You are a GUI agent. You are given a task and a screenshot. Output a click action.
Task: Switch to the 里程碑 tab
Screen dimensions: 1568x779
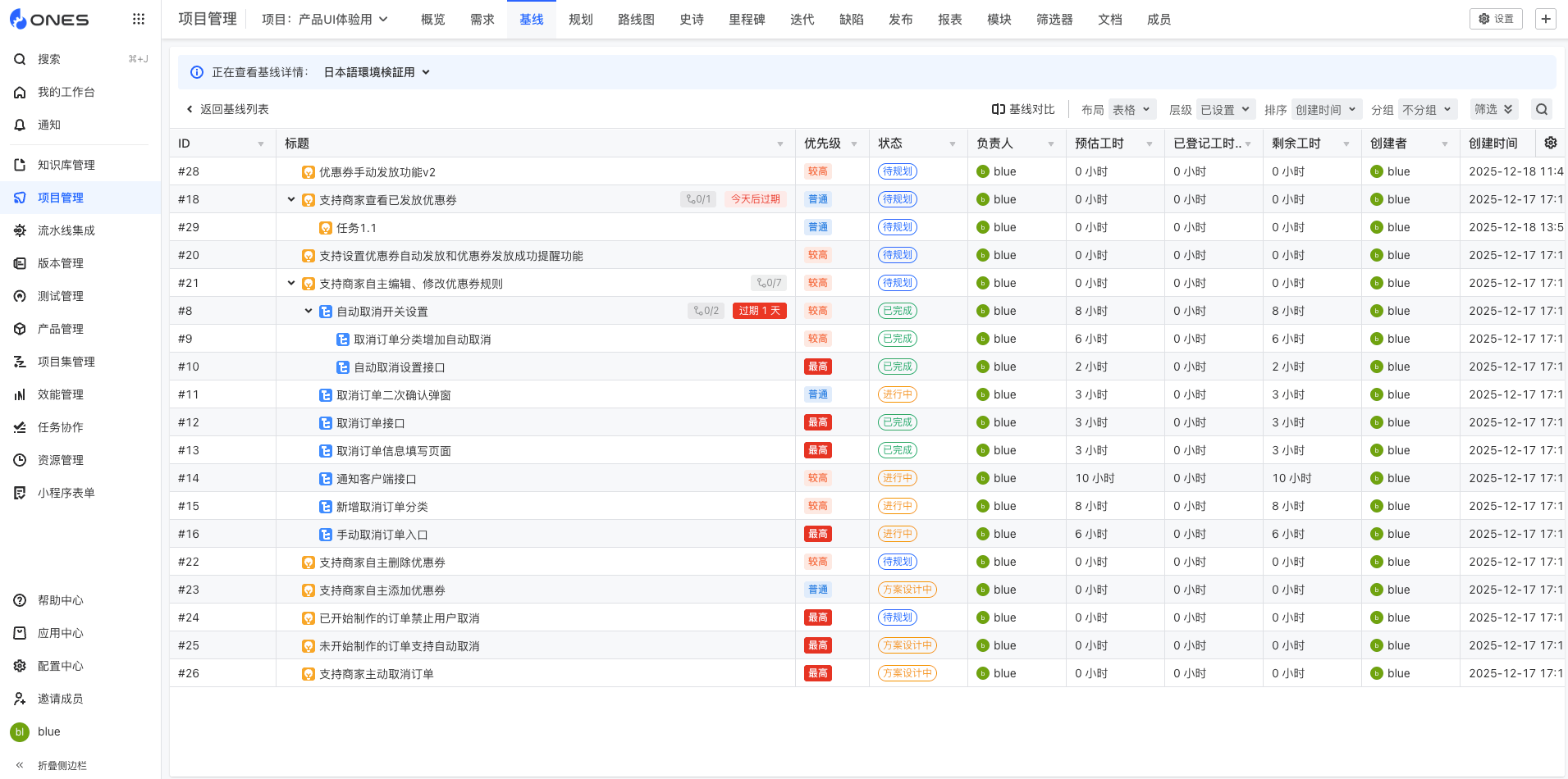point(747,19)
